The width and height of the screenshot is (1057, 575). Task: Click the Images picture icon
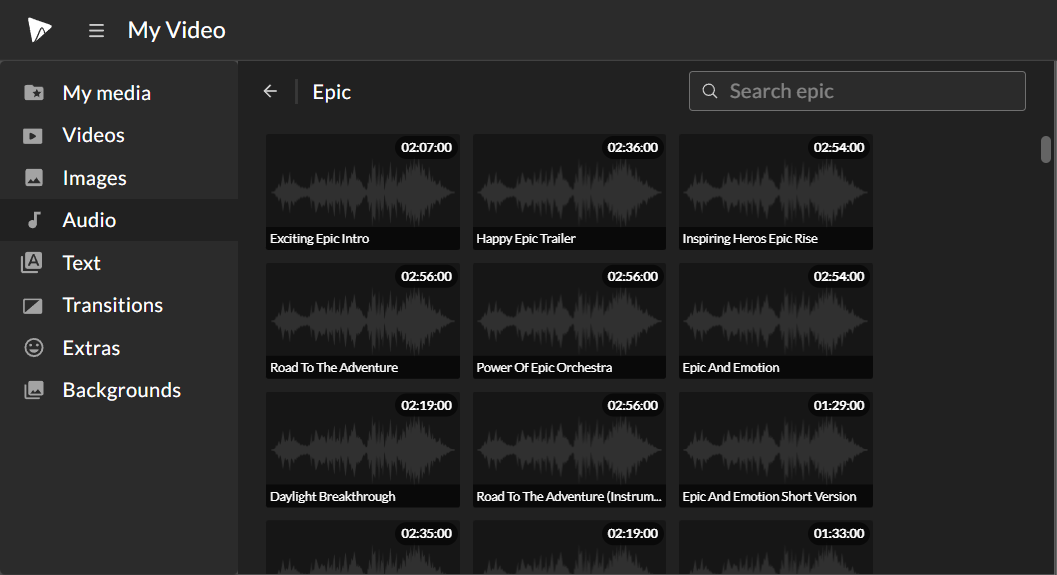[34, 177]
